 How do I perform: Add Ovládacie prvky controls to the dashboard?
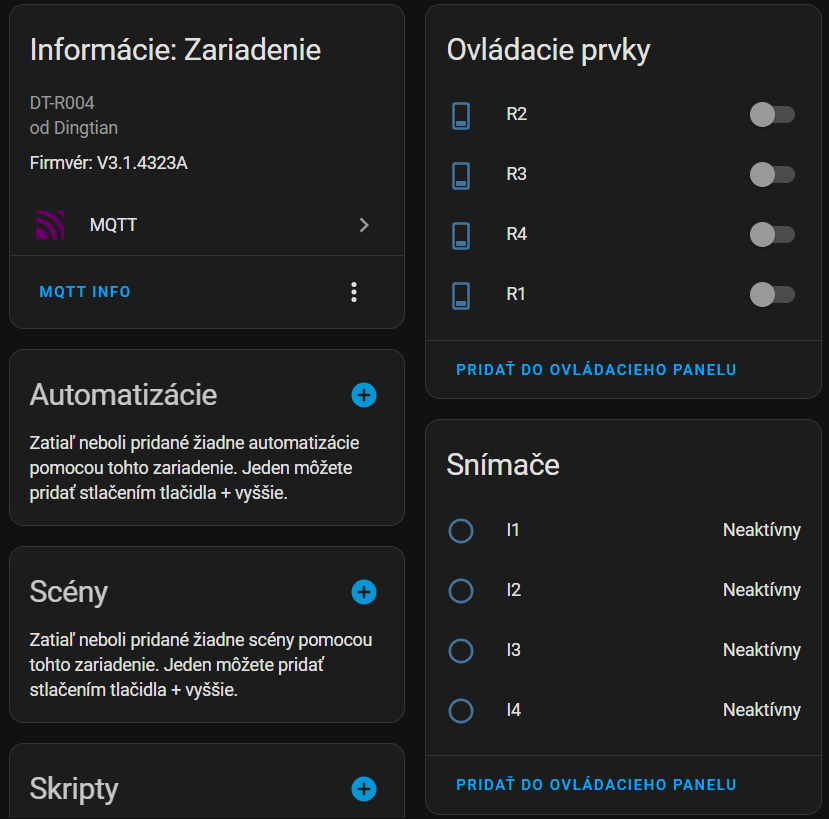(x=596, y=370)
